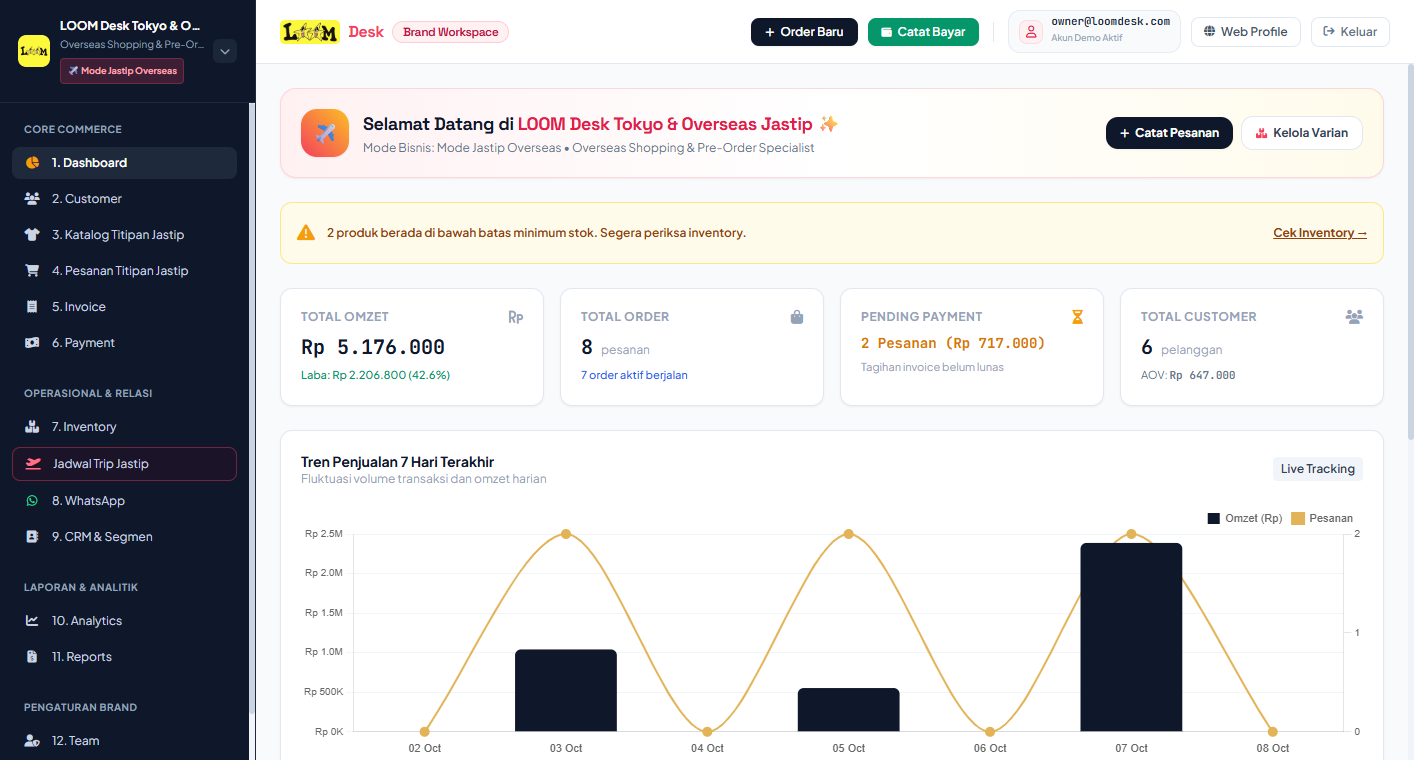Open the Dashboard menu item
The height and width of the screenshot is (760, 1414).
[124, 163]
